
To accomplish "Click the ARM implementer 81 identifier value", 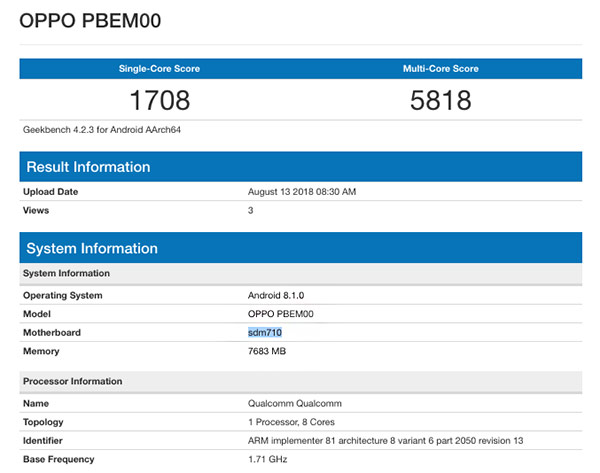I will (x=385, y=441).
